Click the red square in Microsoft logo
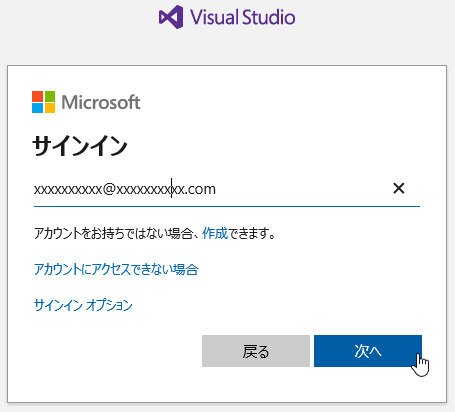455x412 pixels. [x=37, y=96]
